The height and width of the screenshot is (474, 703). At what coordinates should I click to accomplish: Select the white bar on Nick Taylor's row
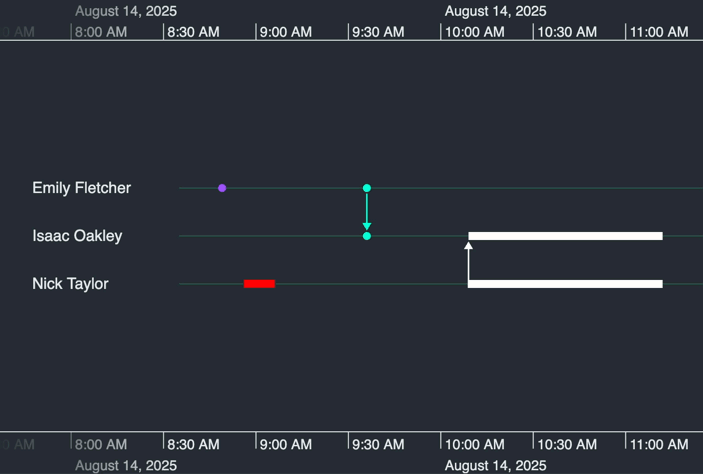(565, 284)
